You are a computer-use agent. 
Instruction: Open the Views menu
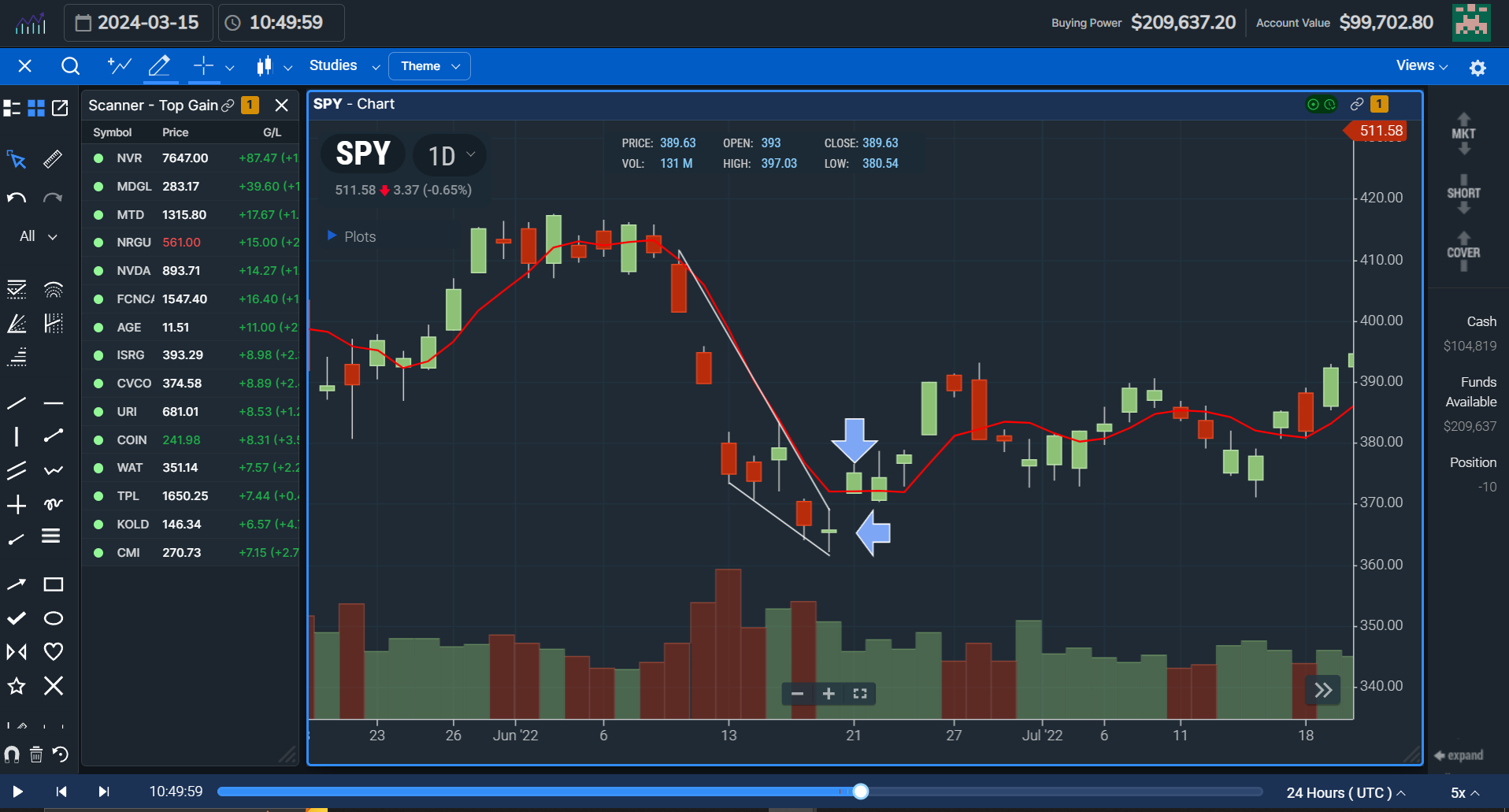(1421, 66)
